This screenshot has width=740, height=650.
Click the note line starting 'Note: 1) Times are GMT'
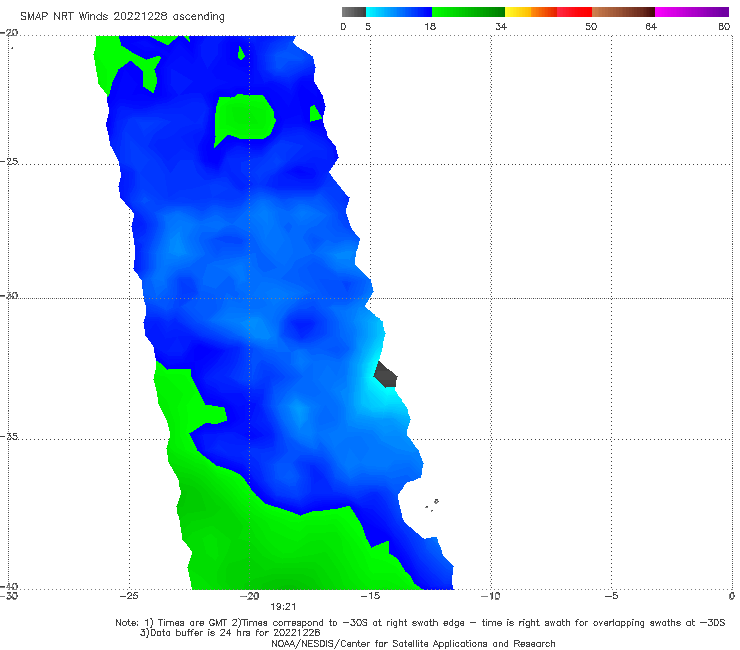(x=420, y=623)
